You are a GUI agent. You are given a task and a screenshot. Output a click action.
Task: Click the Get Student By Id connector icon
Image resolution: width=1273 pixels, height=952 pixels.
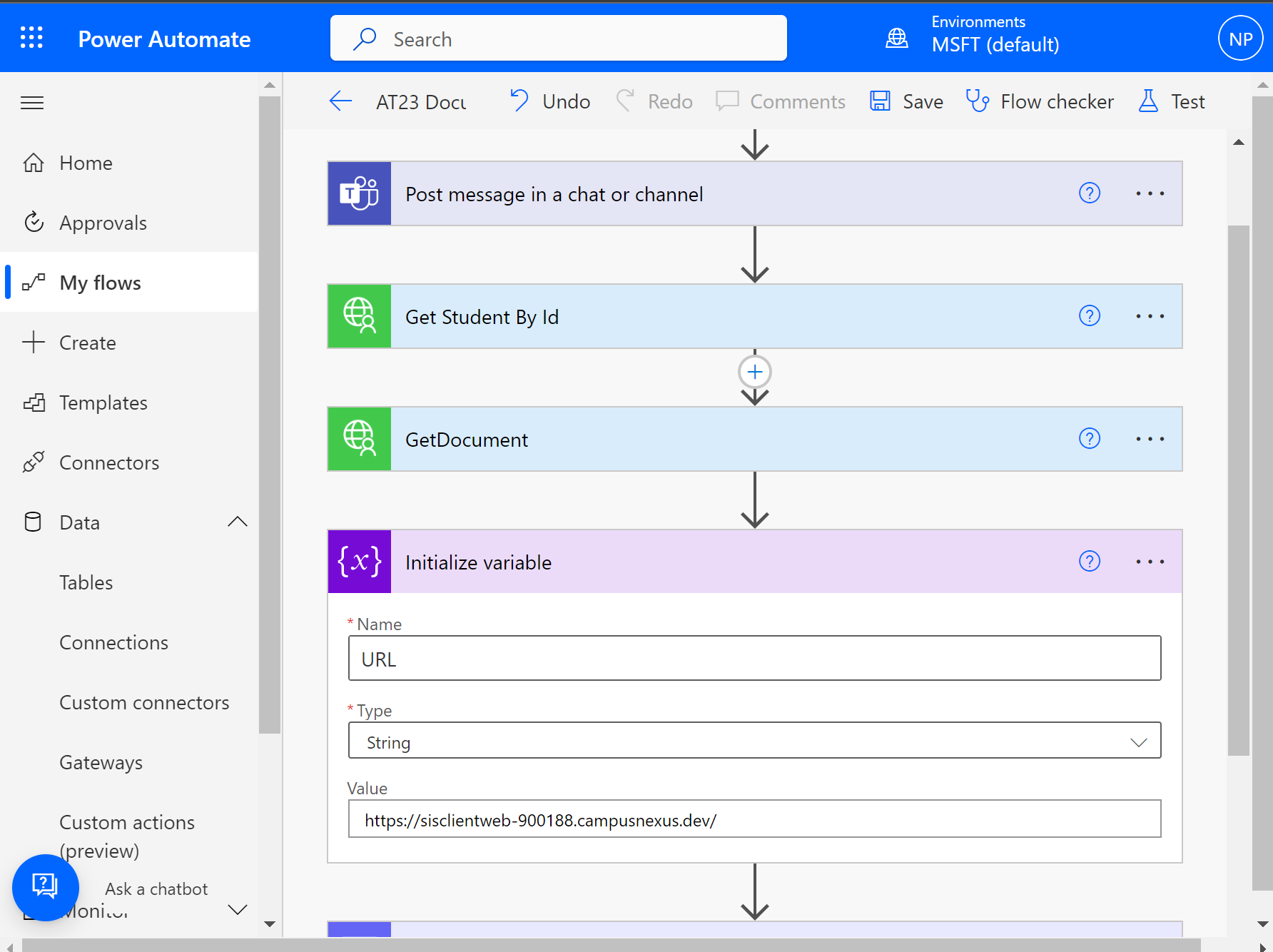pos(360,316)
